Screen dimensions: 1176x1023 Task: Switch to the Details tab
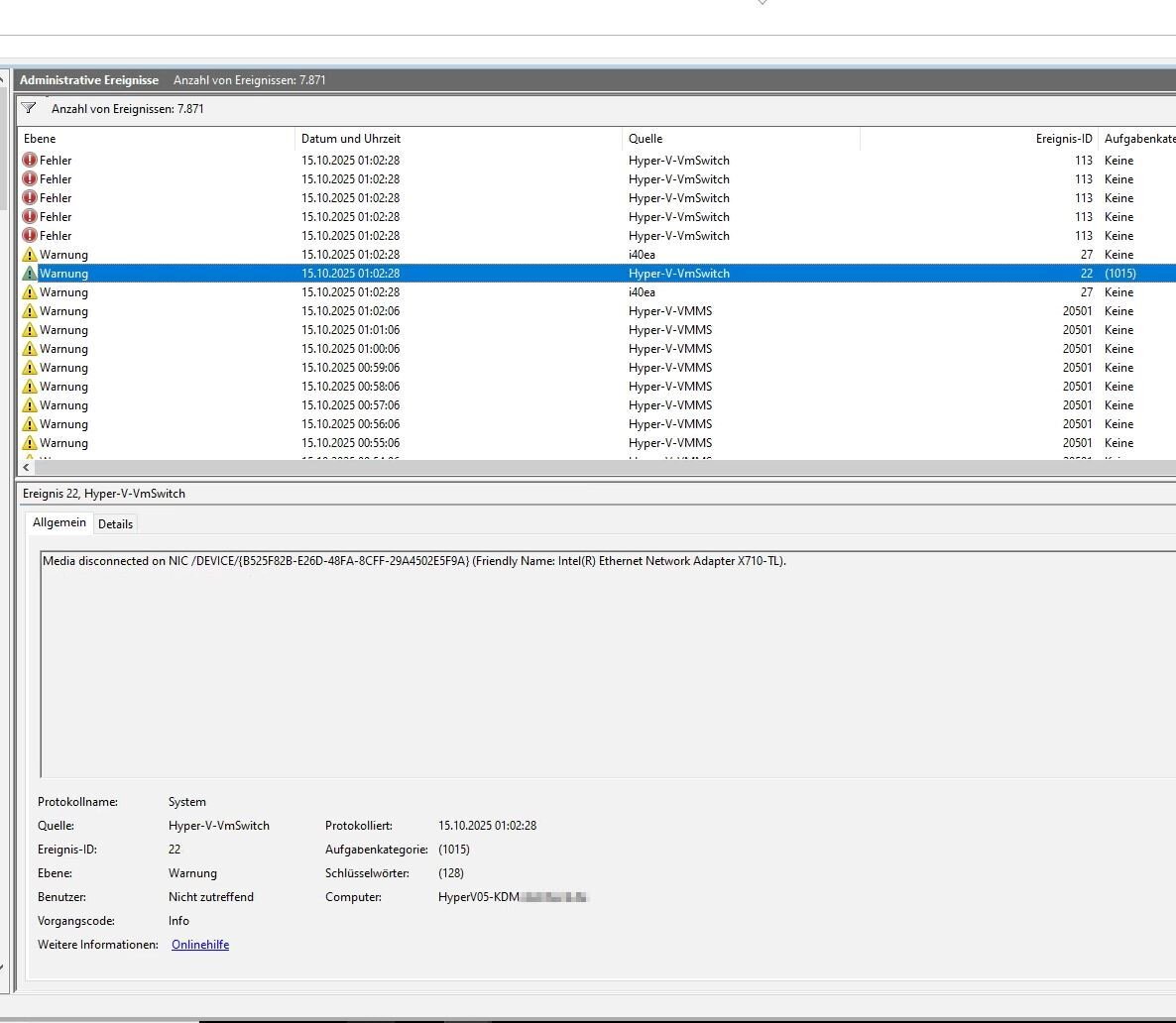coord(115,523)
